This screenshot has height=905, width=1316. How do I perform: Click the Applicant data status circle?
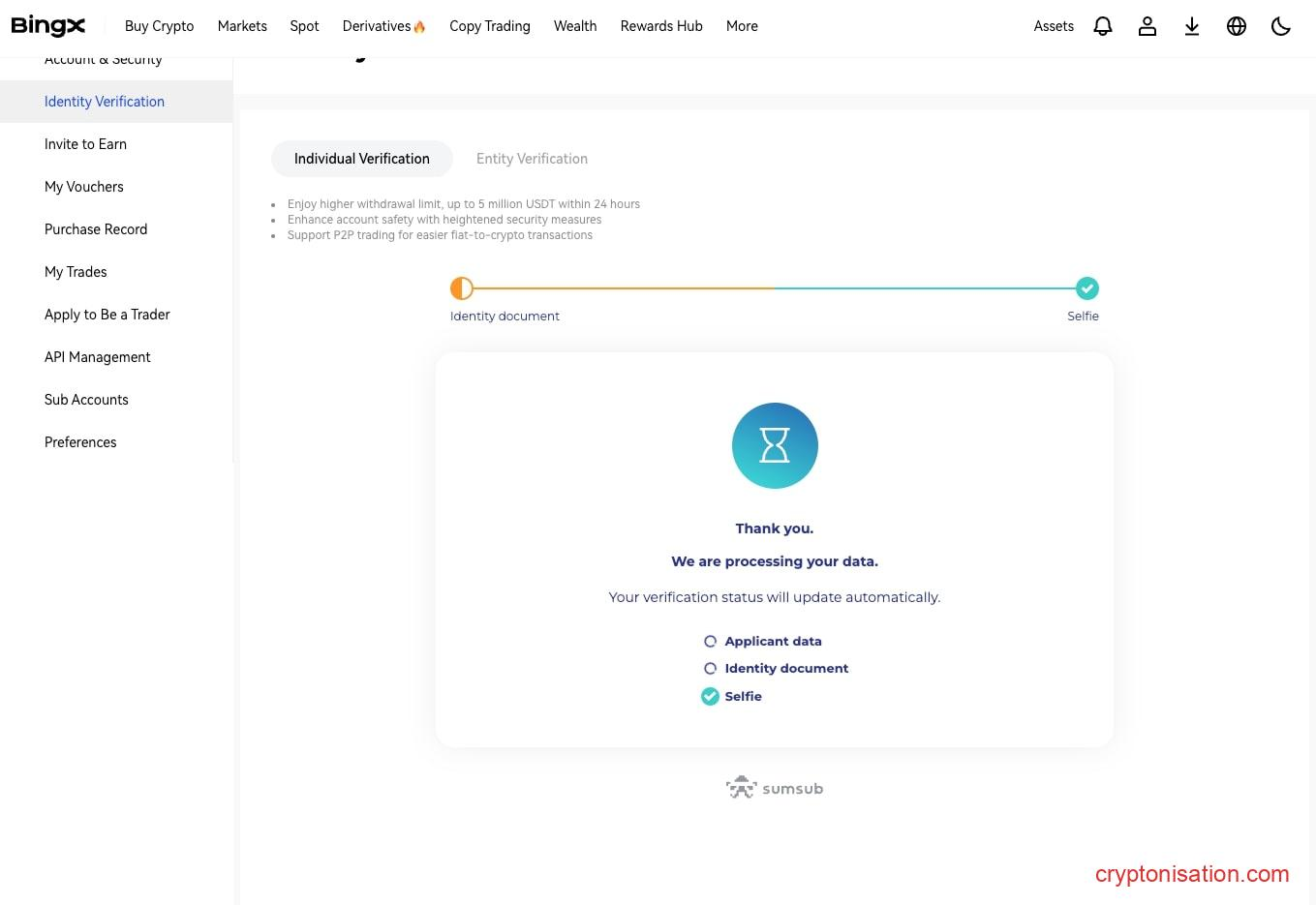tap(710, 641)
